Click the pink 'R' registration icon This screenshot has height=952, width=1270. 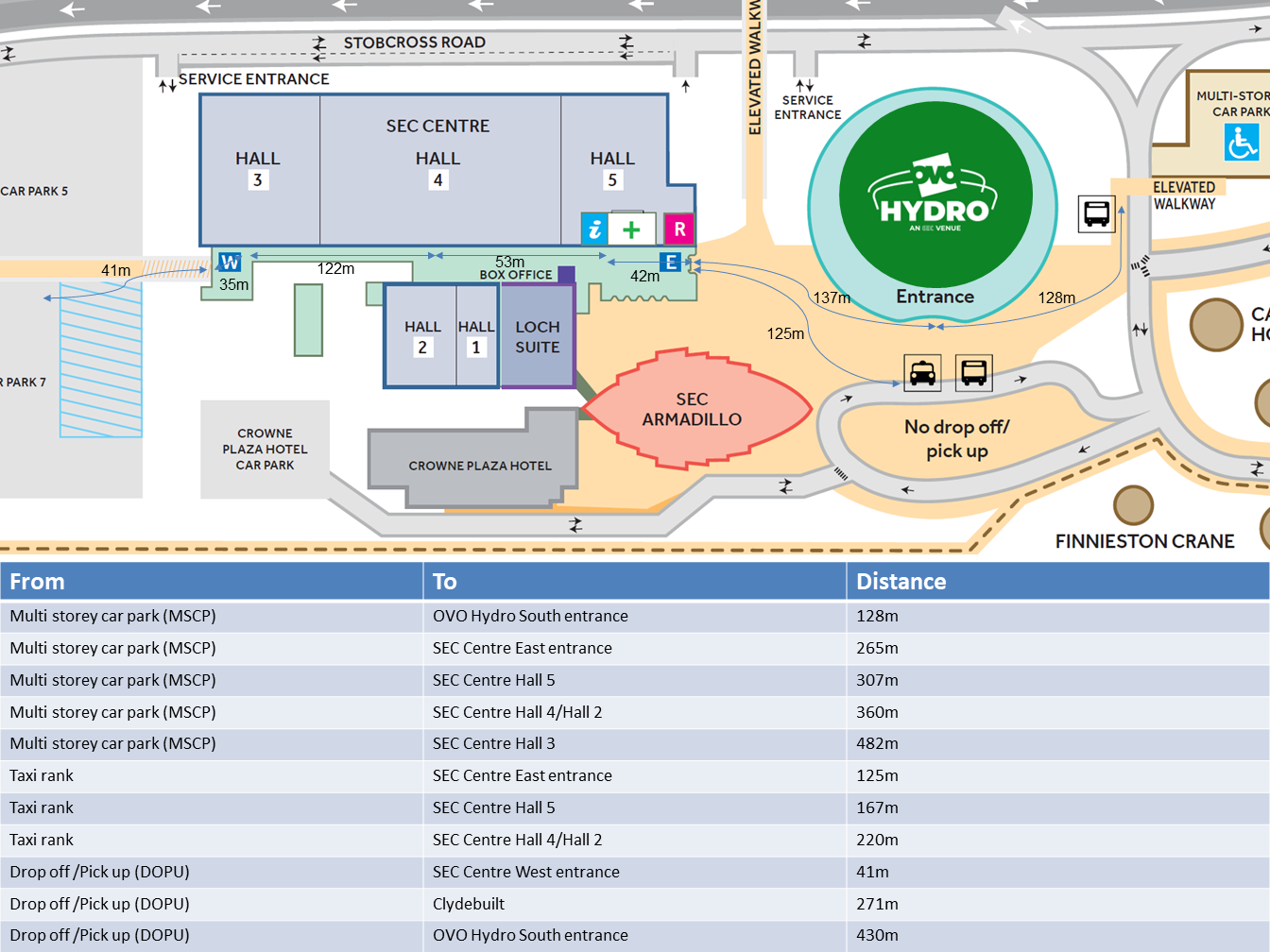[x=679, y=229]
